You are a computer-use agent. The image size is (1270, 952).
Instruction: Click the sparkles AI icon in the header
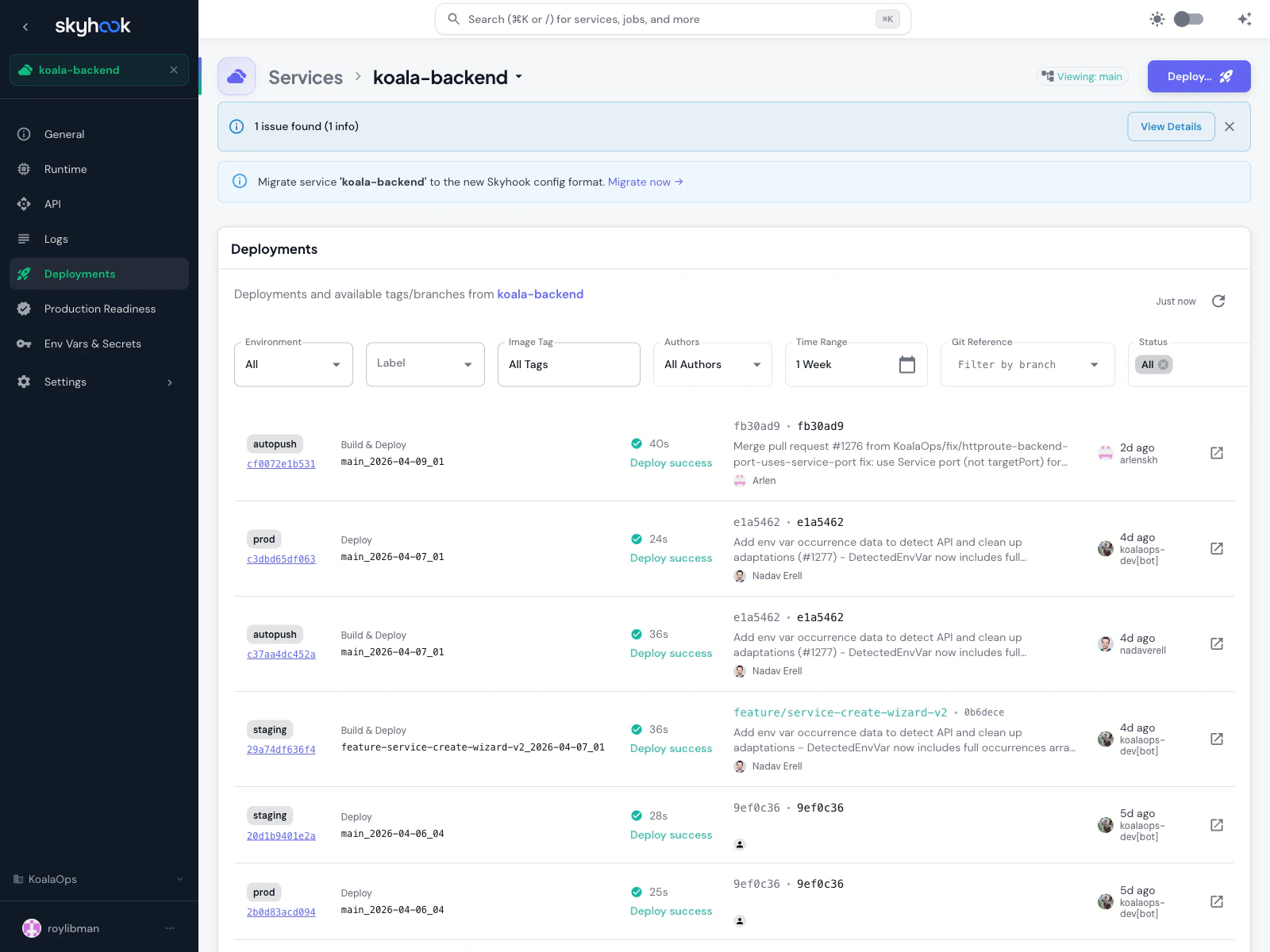1244,18
